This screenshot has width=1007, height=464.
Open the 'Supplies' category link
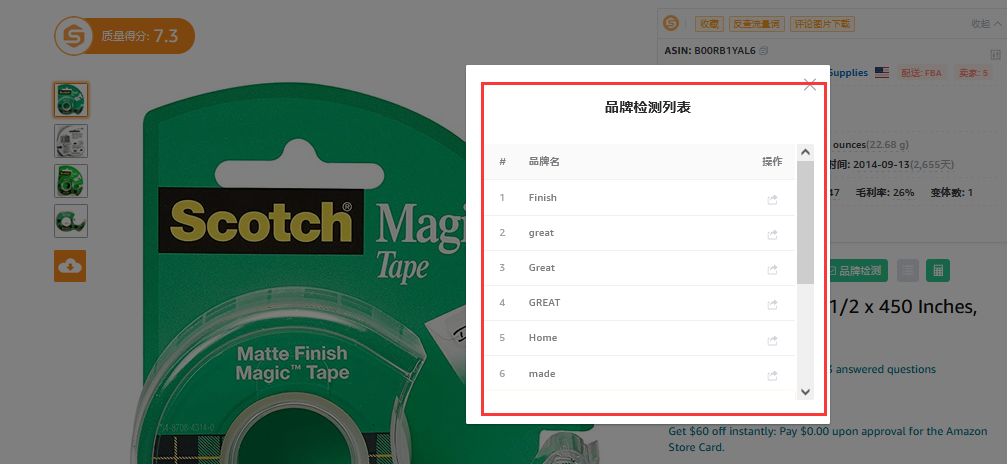coord(848,73)
